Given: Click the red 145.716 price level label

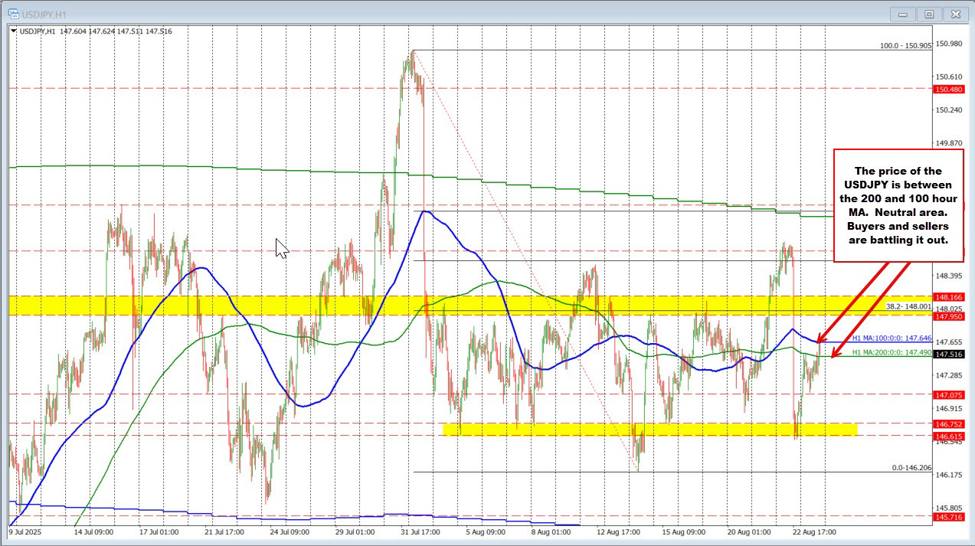Looking at the screenshot, I should click(x=949, y=517).
